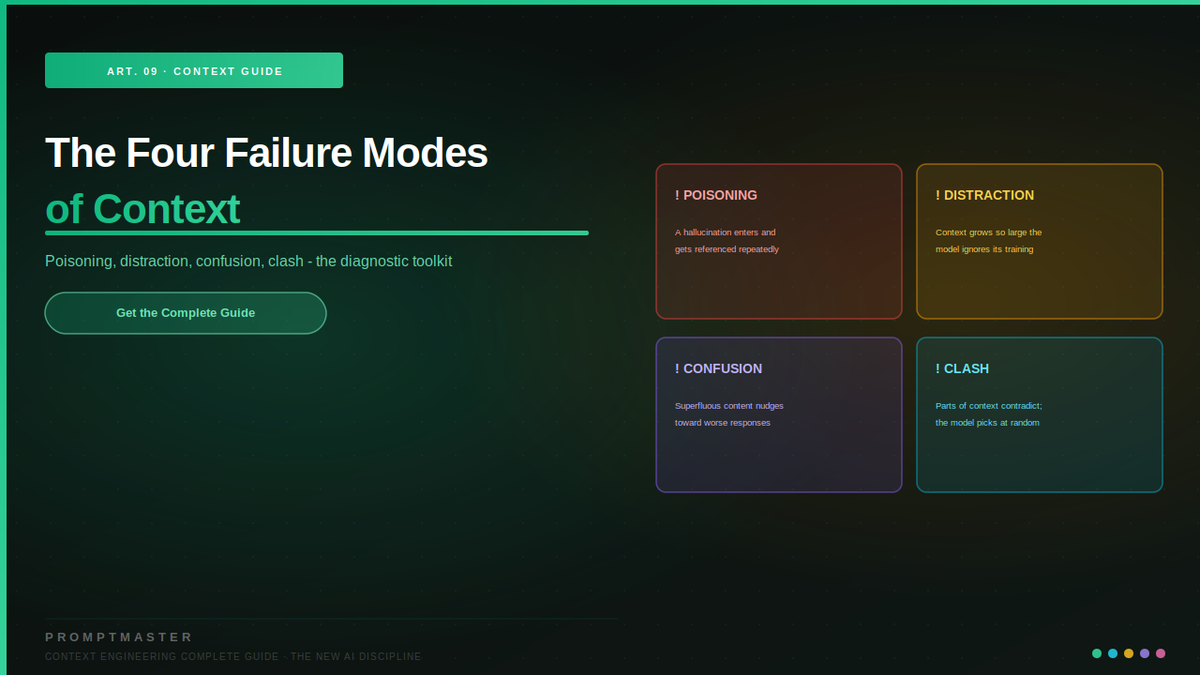Open the POISONING failure mode card
This screenshot has height=675, width=1200.
(779, 241)
